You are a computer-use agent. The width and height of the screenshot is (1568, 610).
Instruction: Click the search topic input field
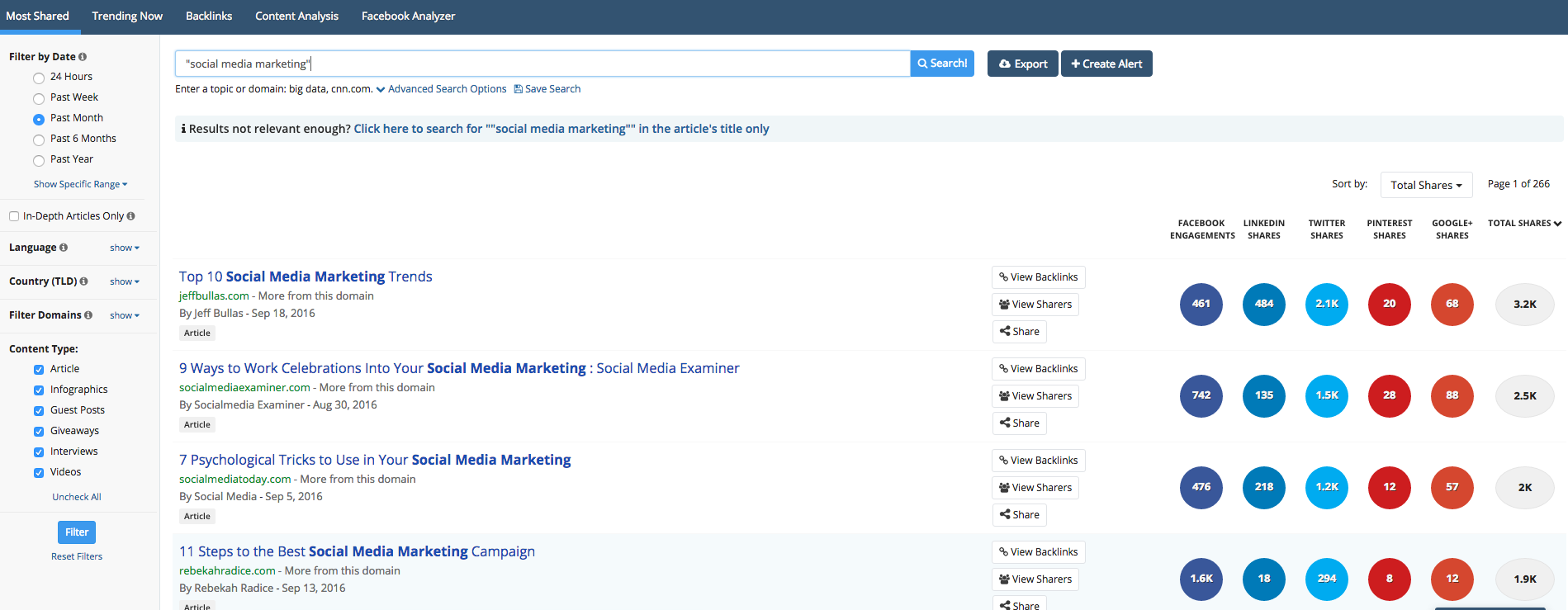click(542, 64)
